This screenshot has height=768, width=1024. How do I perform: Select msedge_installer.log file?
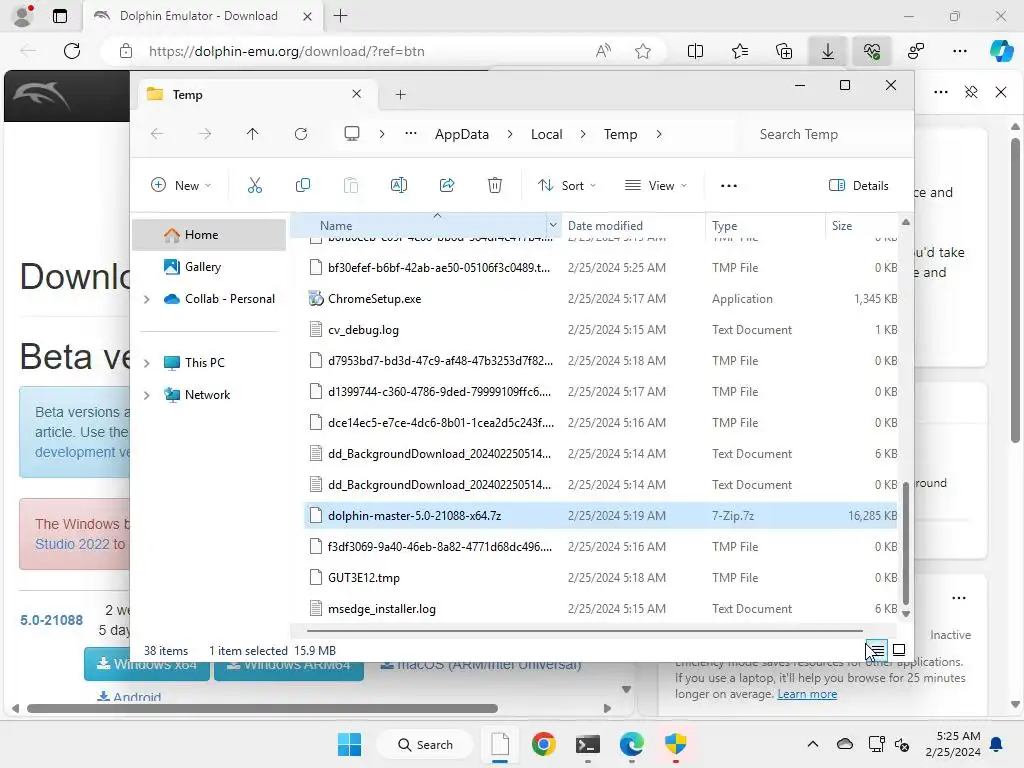click(x=601, y=609)
